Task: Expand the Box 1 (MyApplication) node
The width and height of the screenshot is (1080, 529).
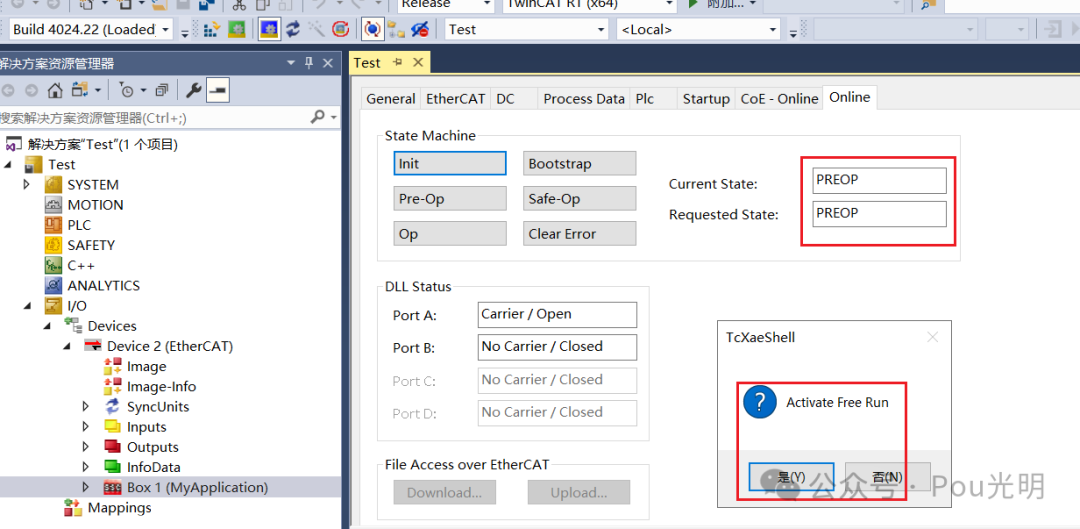Action: [x=86, y=487]
